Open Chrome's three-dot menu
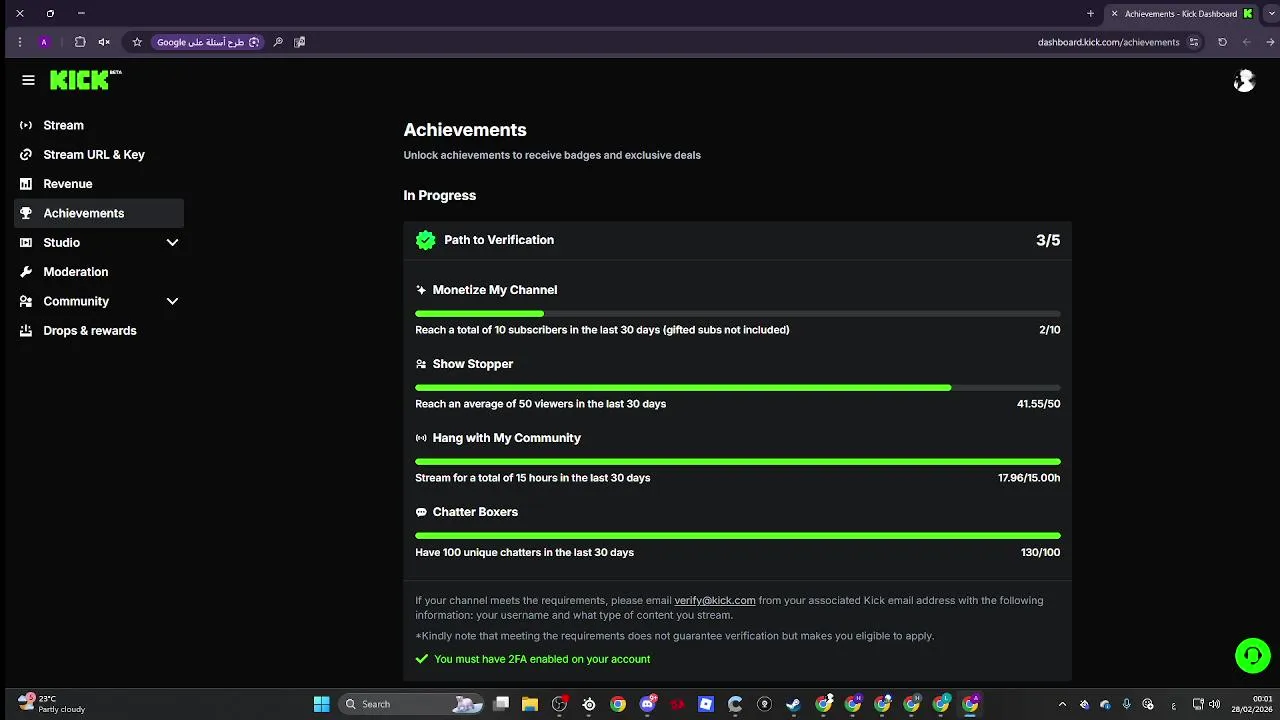1280x720 pixels. [x=20, y=42]
